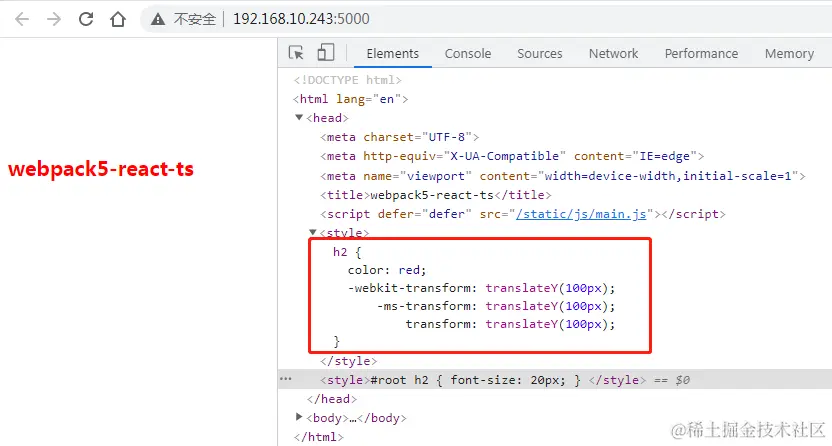Image resolution: width=832 pixels, height=446 pixels.
Task: Switch to the Elements tab
Action: pos(393,54)
